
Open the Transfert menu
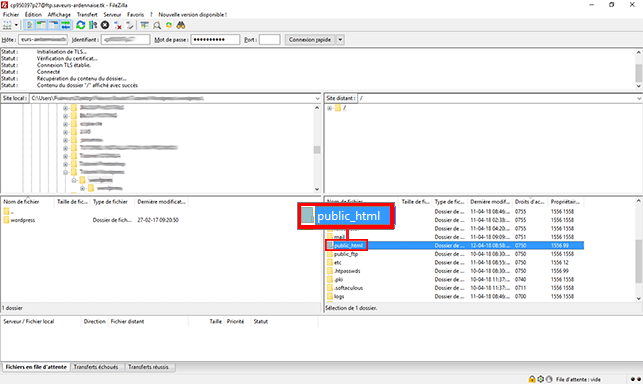coord(87,14)
